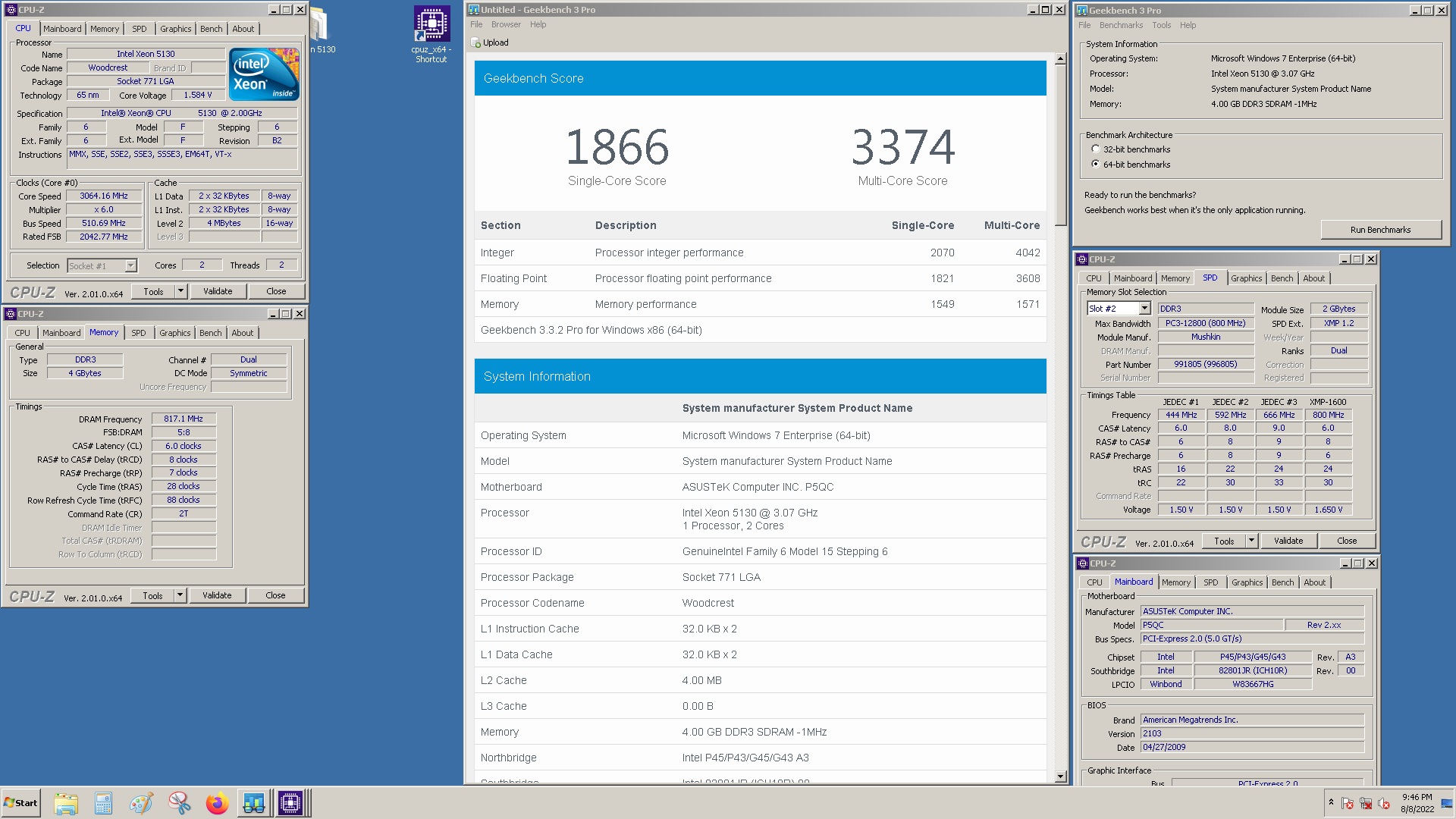
Task: Switch to Bench tab in CPU window
Action: click(212, 29)
